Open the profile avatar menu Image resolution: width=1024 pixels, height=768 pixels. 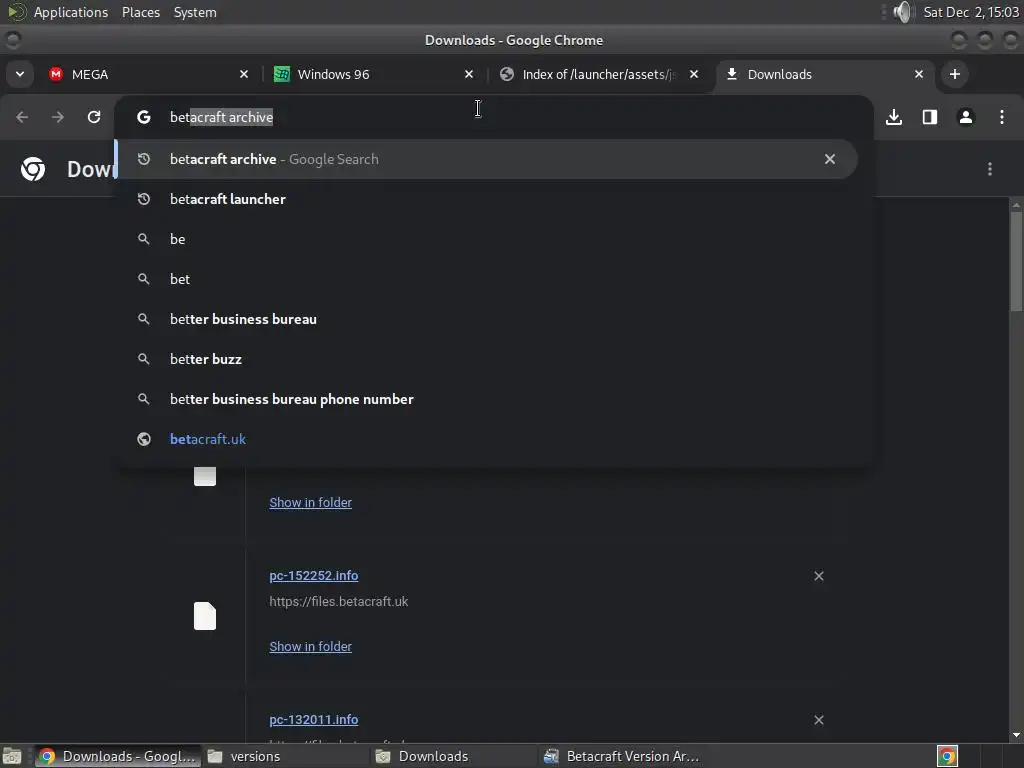click(x=966, y=117)
